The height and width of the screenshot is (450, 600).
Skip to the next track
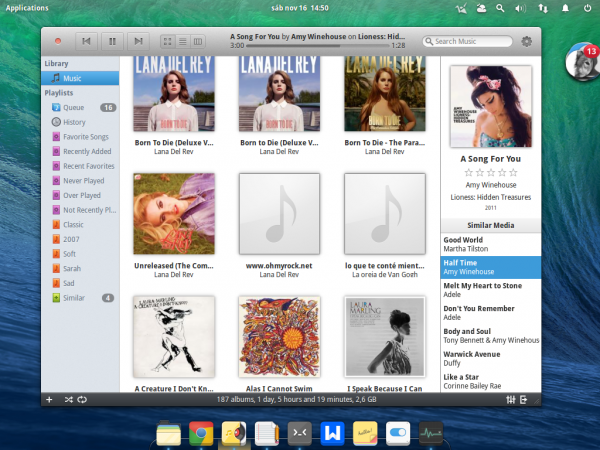(x=138, y=41)
